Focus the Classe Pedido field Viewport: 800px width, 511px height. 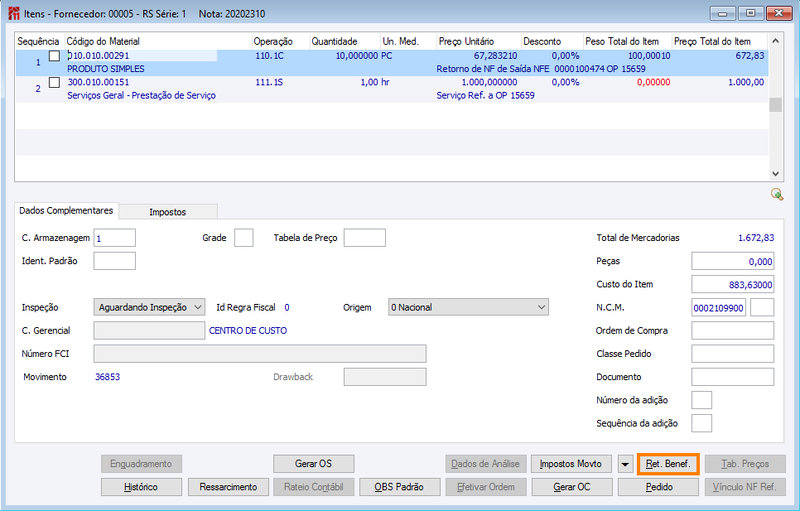point(733,354)
